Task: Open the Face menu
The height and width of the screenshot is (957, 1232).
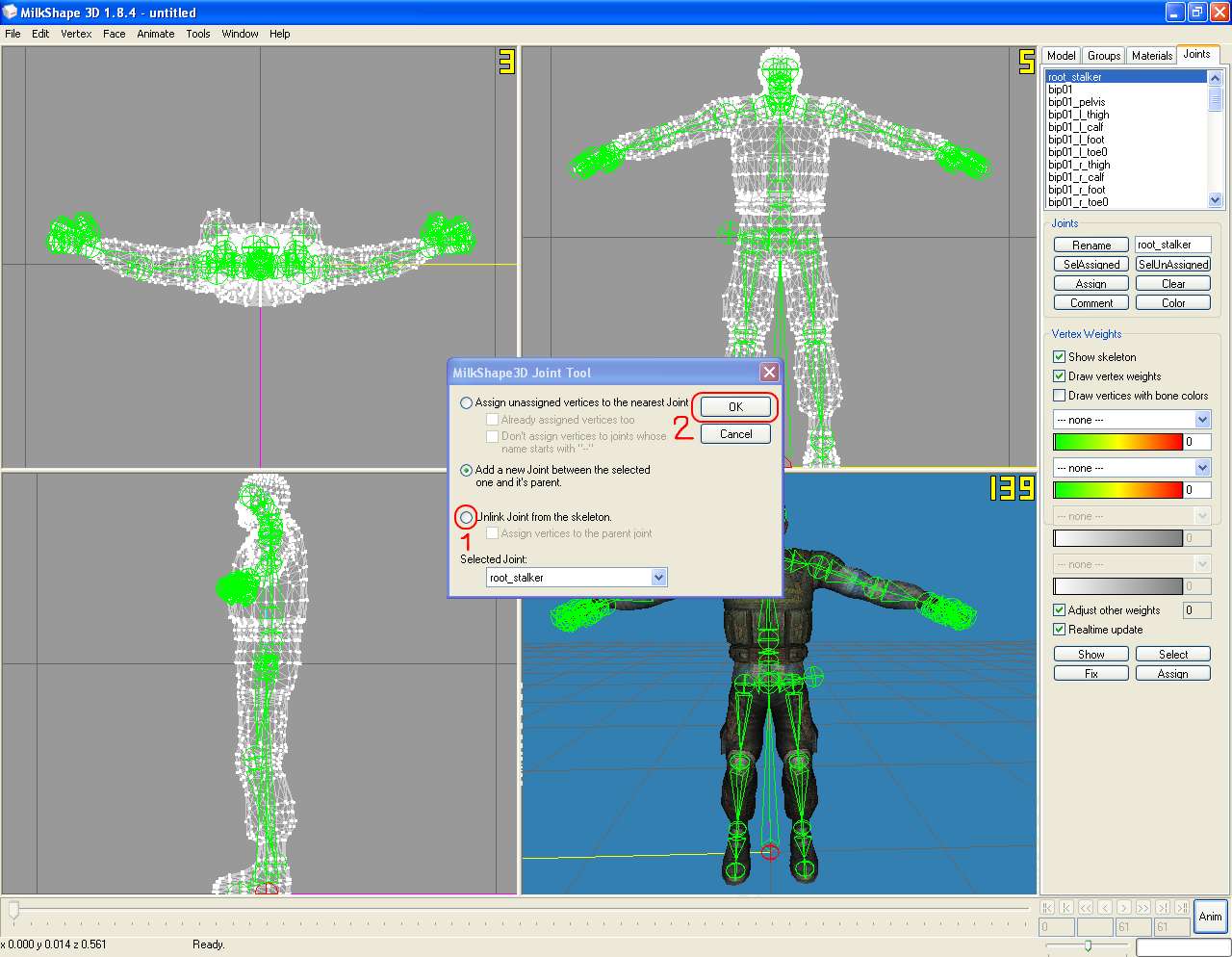Action: (x=114, y=34)
